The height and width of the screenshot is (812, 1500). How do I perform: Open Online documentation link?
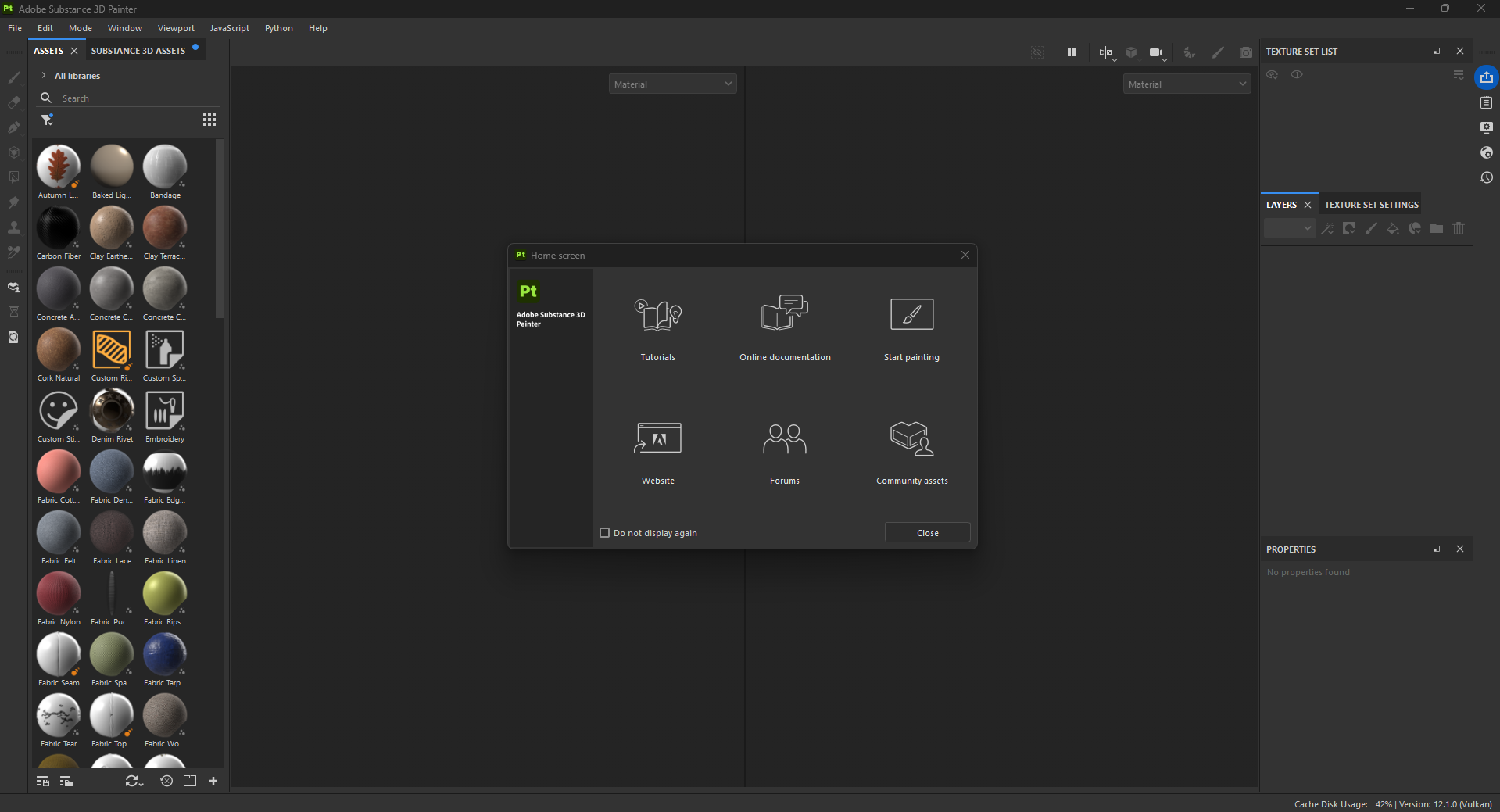[x=785, y=329]
